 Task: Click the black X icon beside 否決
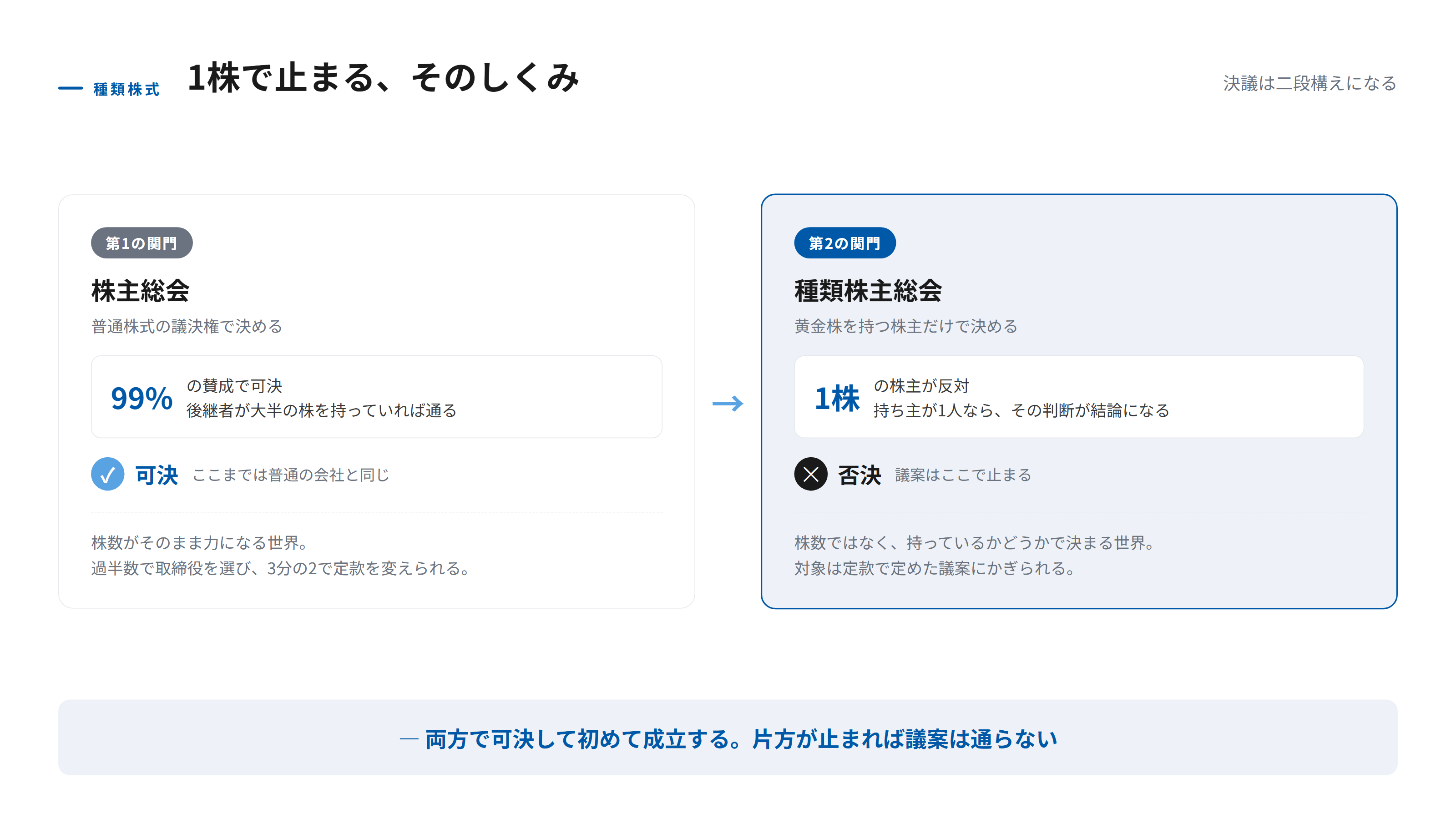[x=810, y=474]
